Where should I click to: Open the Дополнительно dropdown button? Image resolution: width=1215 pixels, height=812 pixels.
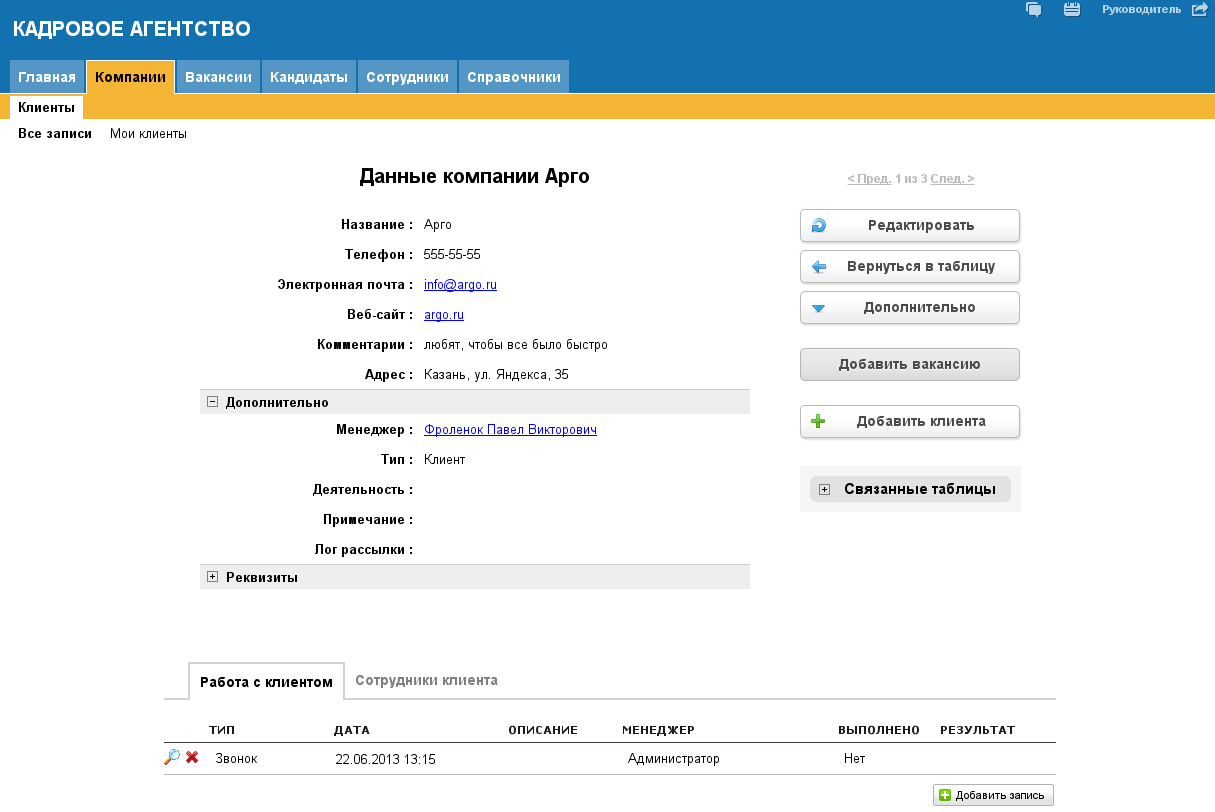[x=909, y=308]
